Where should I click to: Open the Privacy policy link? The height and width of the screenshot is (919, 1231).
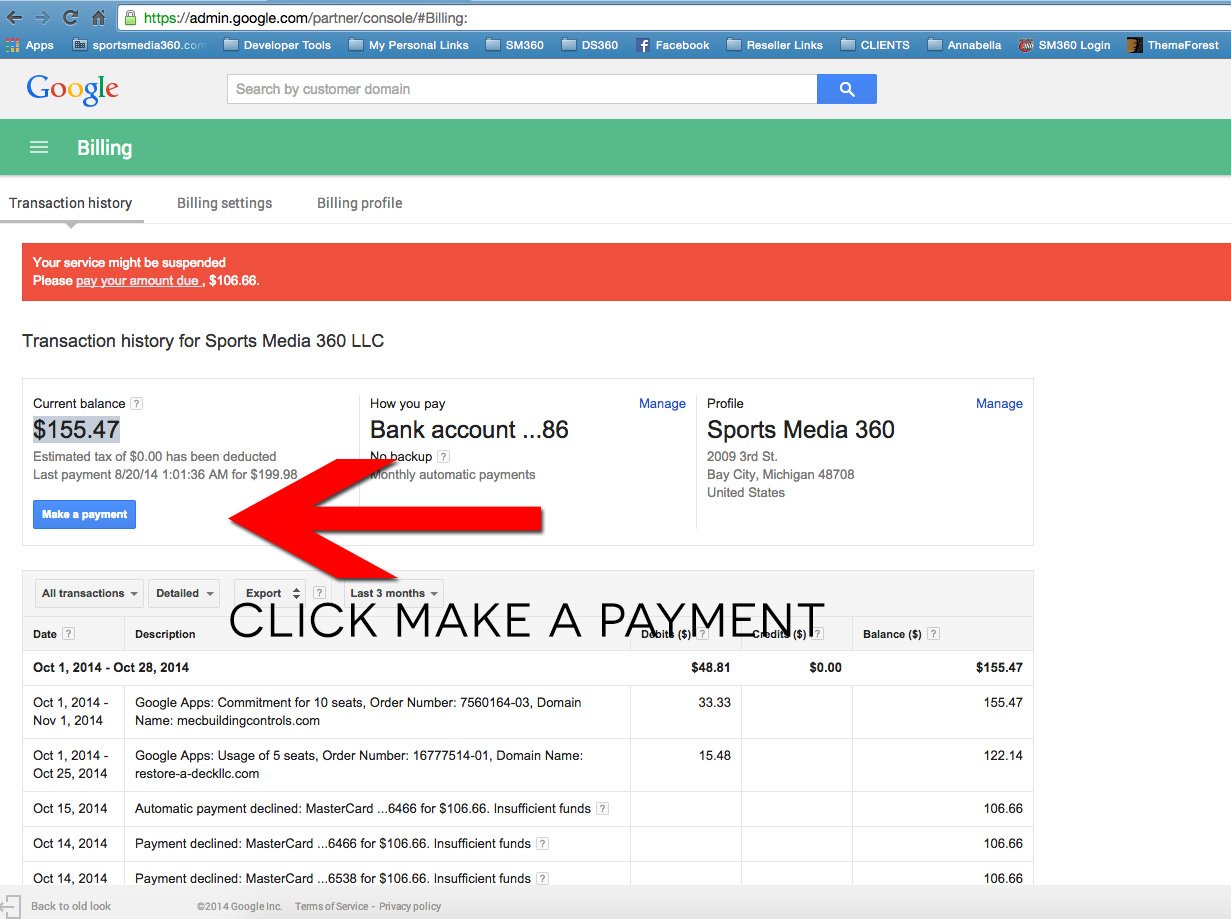tap(410, 907)
